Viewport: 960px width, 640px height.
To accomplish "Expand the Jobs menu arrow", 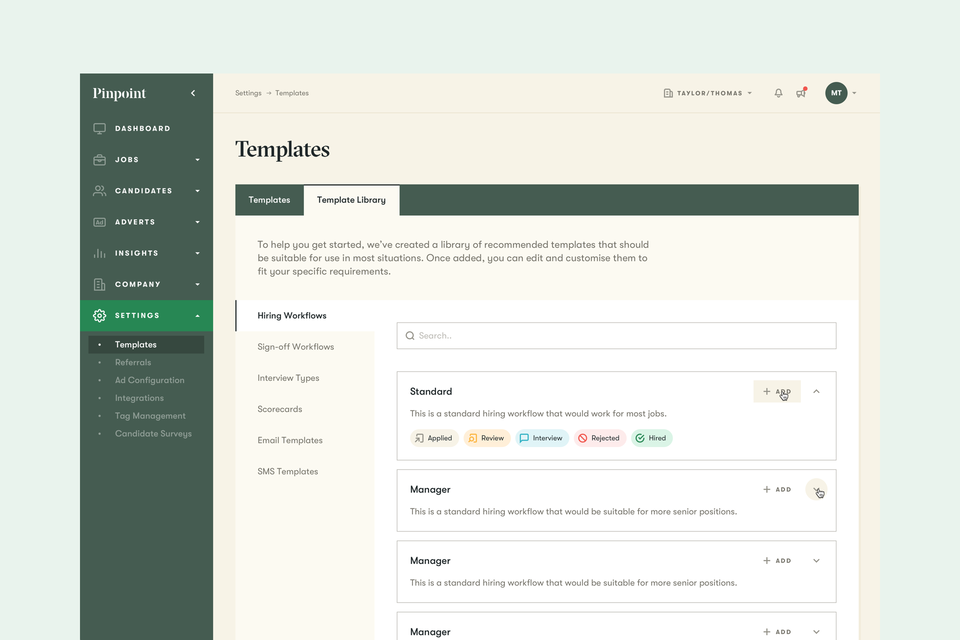I will (x=197, y=160).
